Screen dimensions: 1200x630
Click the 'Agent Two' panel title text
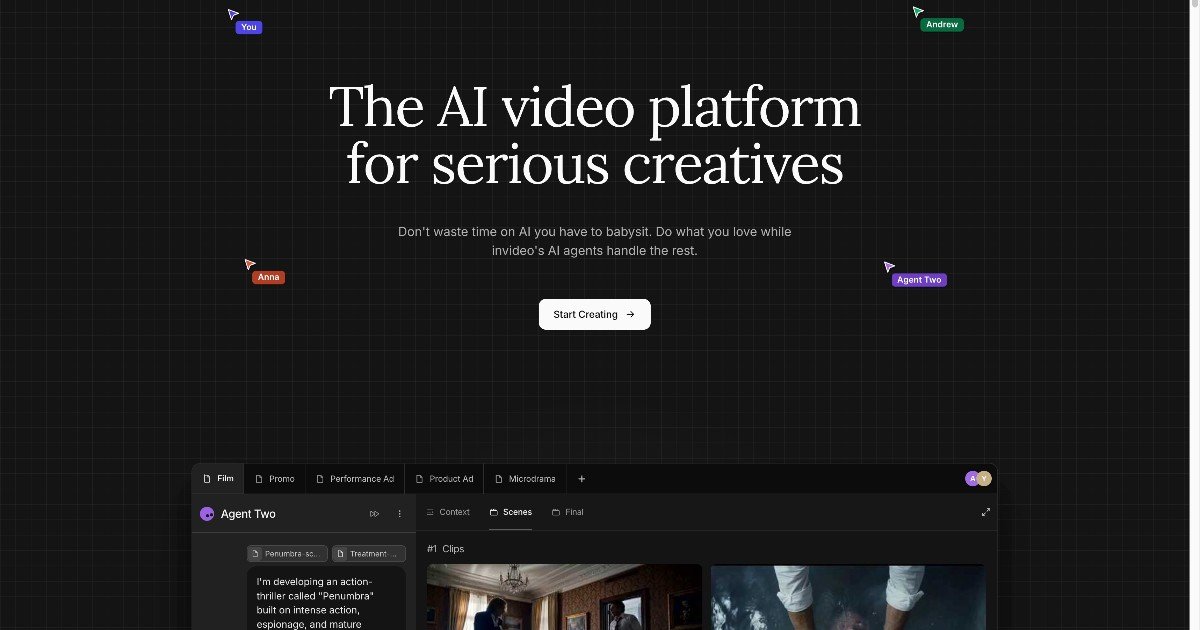(x=248, y=514)
